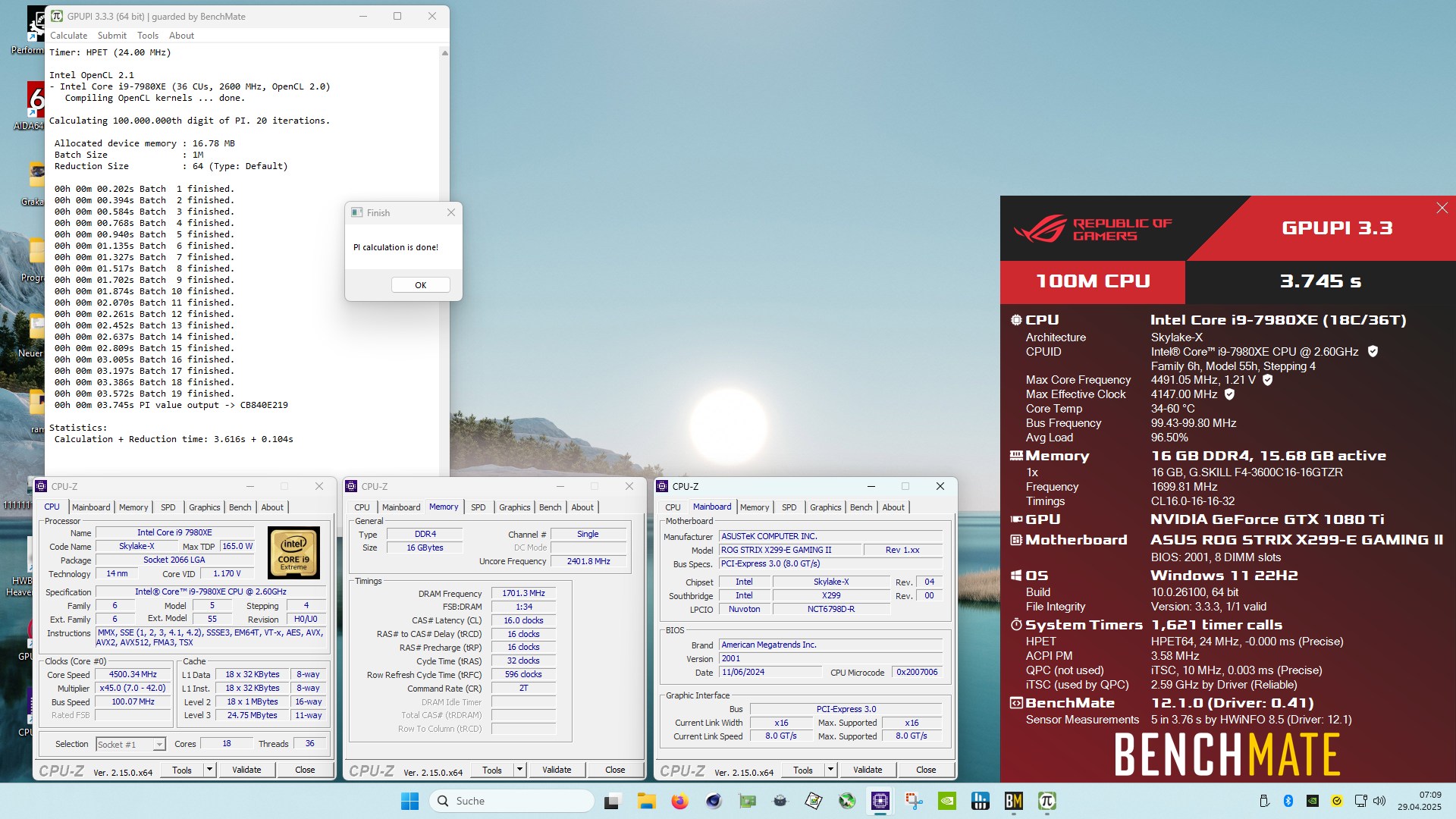Screen dimensions: 1456x819
Task: Open Memory tab in right CPU-Z window
Action: coord(755,507)
